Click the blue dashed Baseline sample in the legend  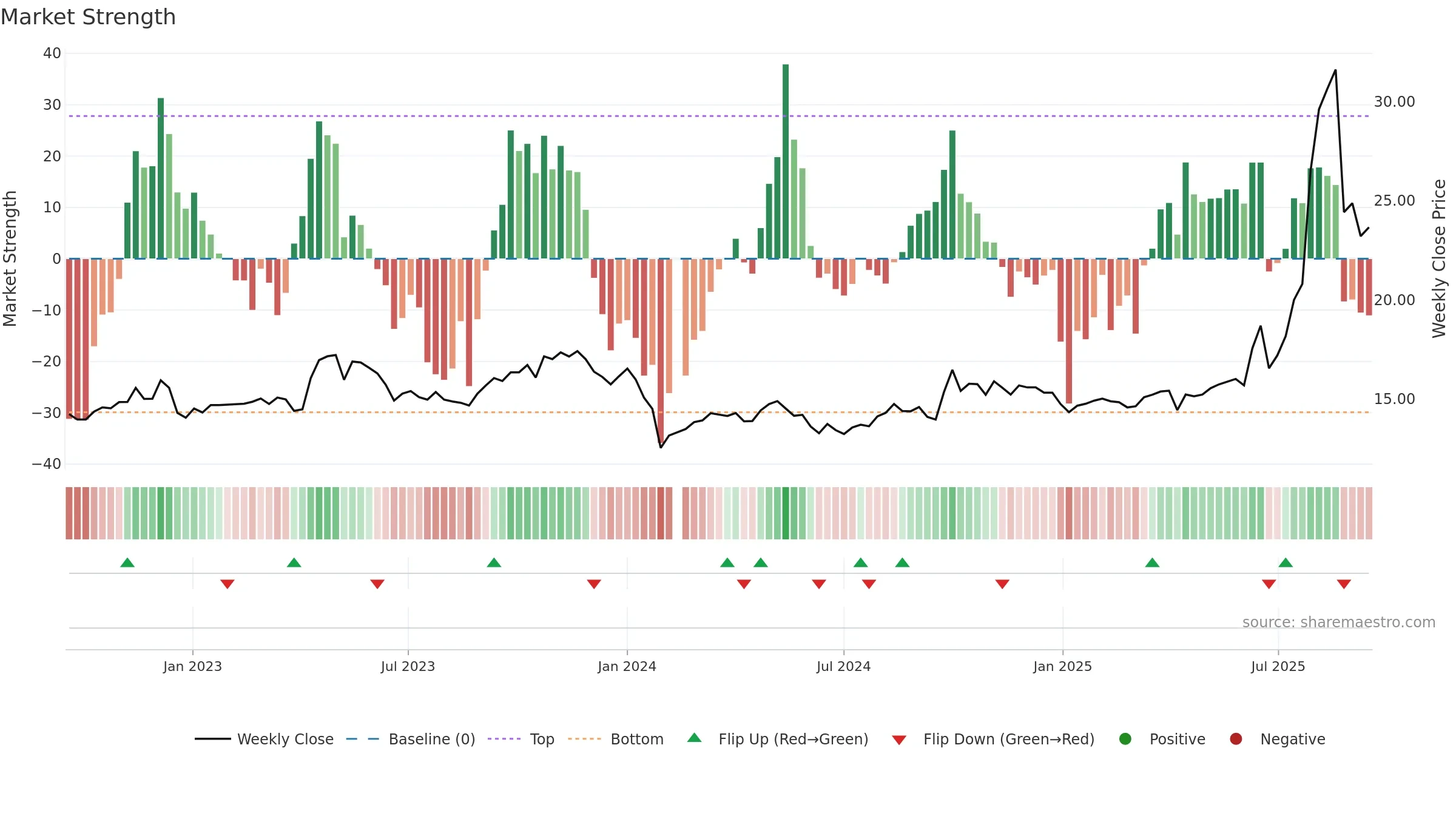[363, 739]
